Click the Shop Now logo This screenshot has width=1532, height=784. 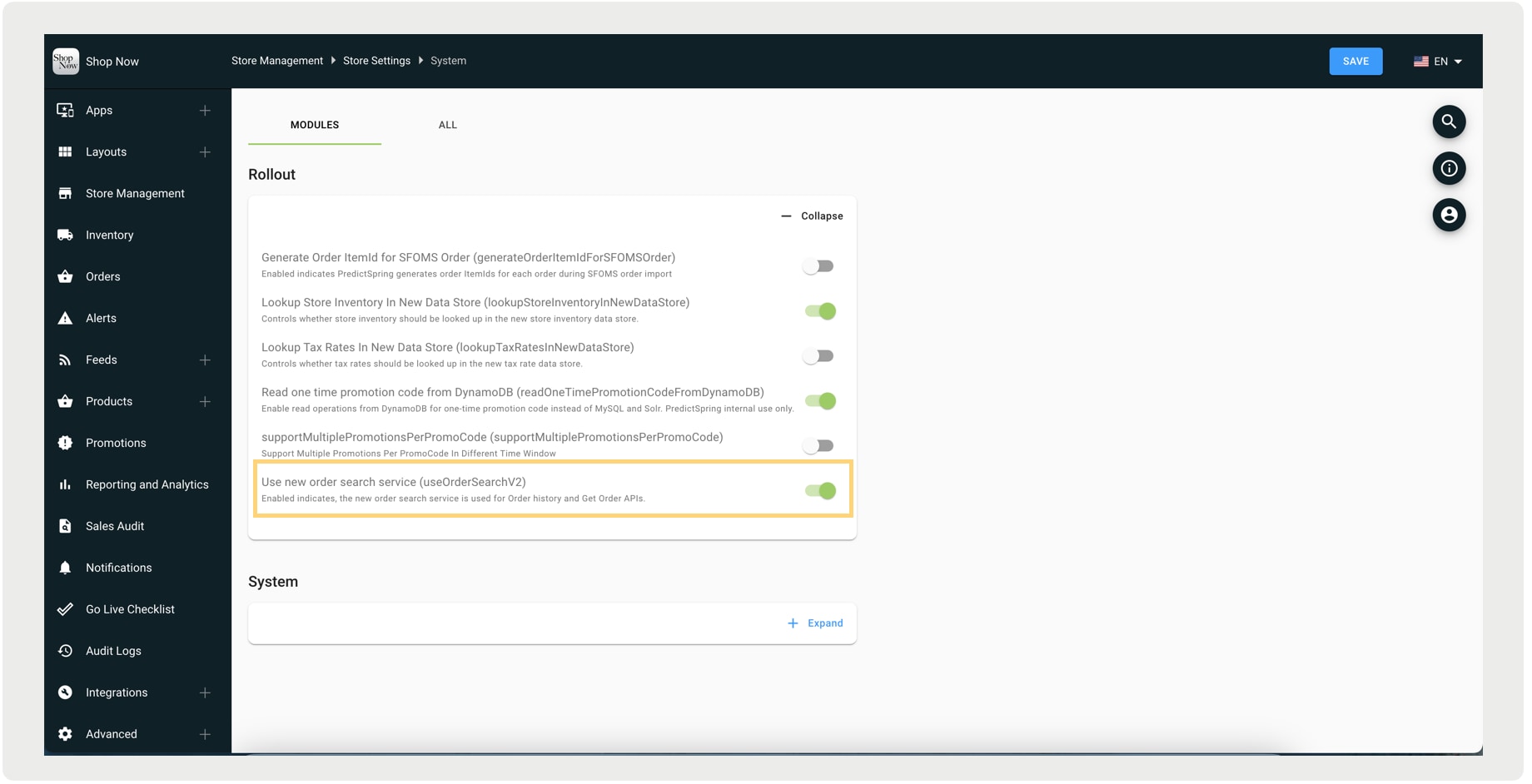pos(66,61)
